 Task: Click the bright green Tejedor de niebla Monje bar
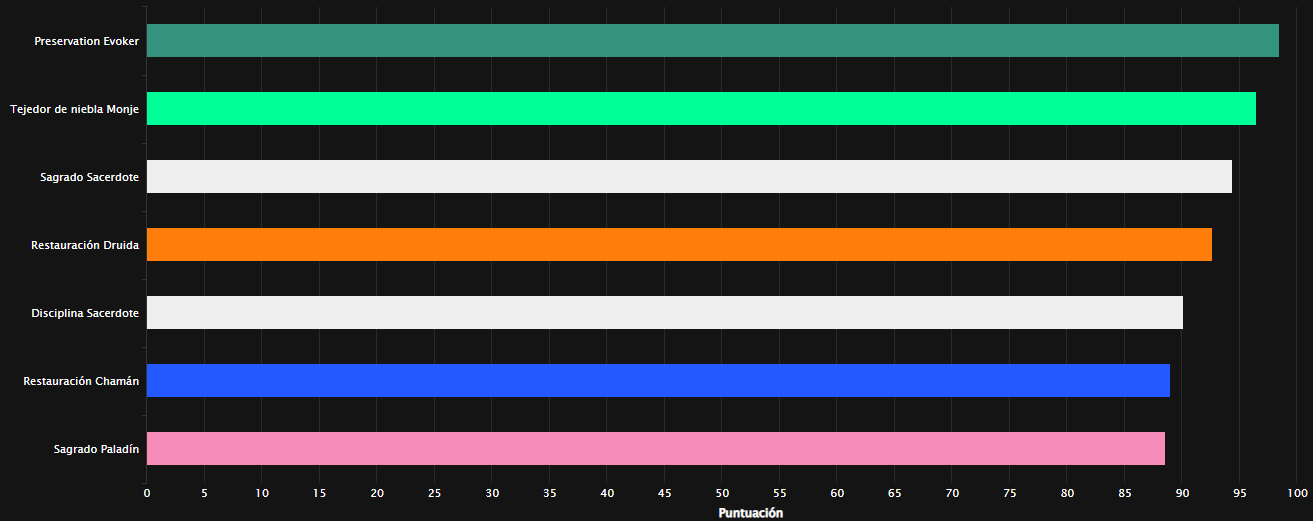pos(700,109)
